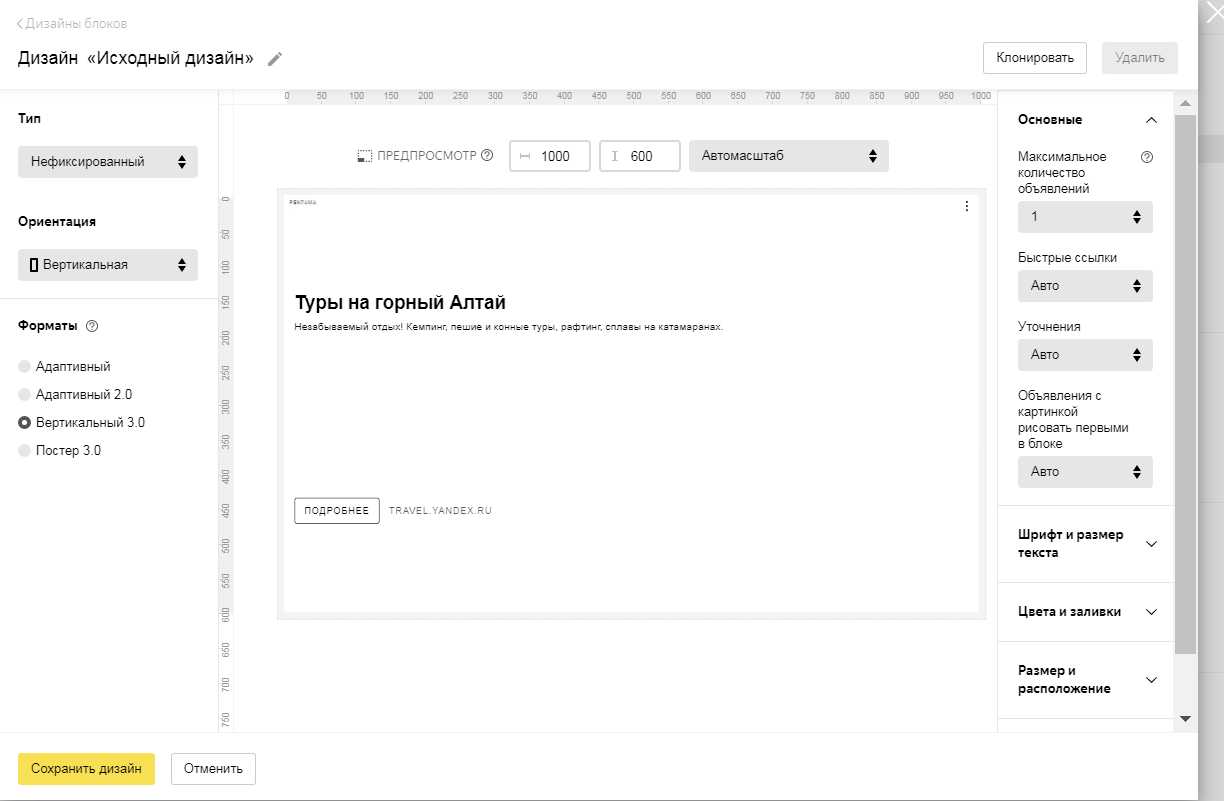
Task: Open the Ориентация dropdown showing Вертикальная
Action: [x=108, y=265]
